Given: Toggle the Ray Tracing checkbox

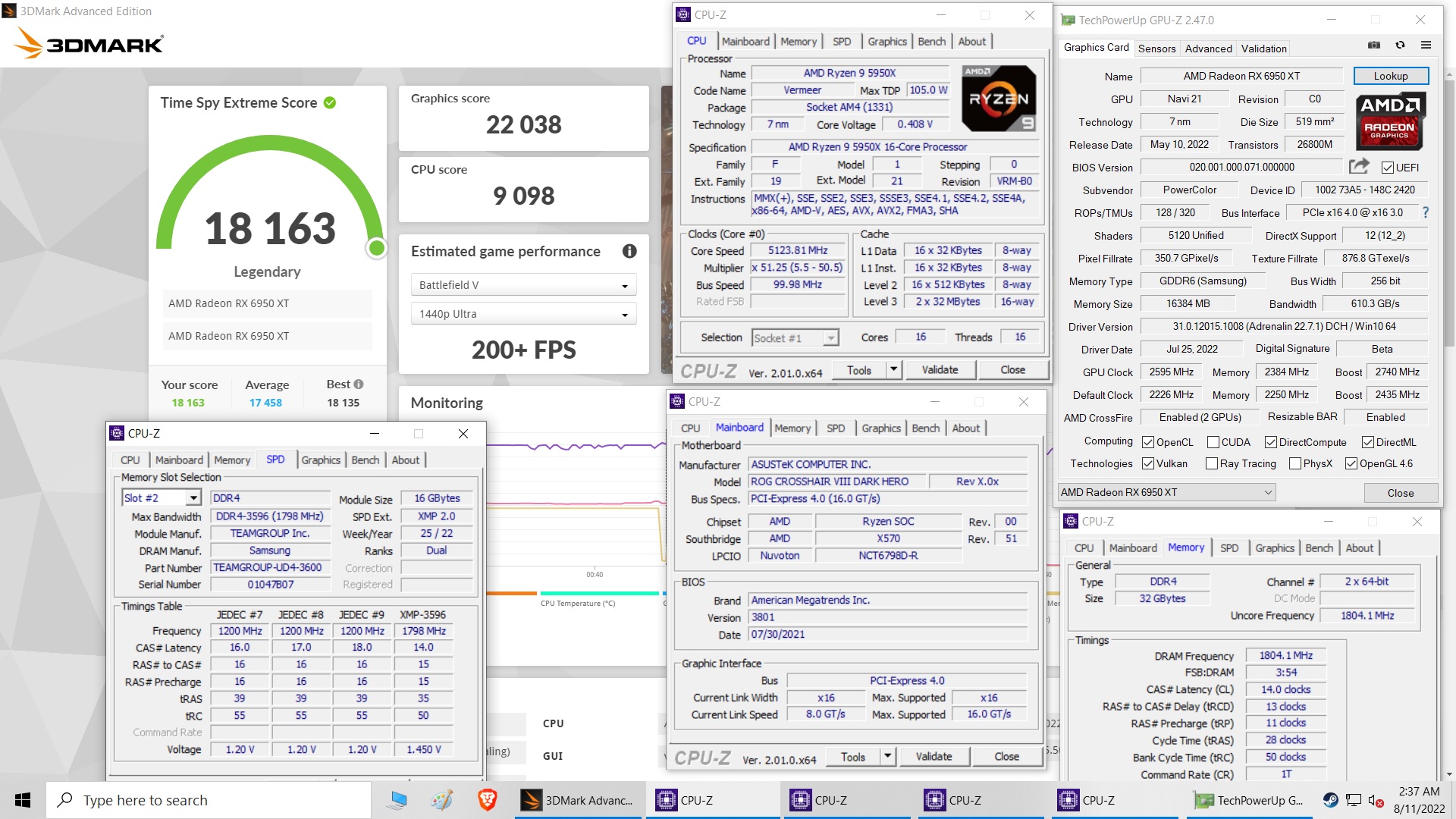Looking at the screenshot, I should tap(1212, 463).
